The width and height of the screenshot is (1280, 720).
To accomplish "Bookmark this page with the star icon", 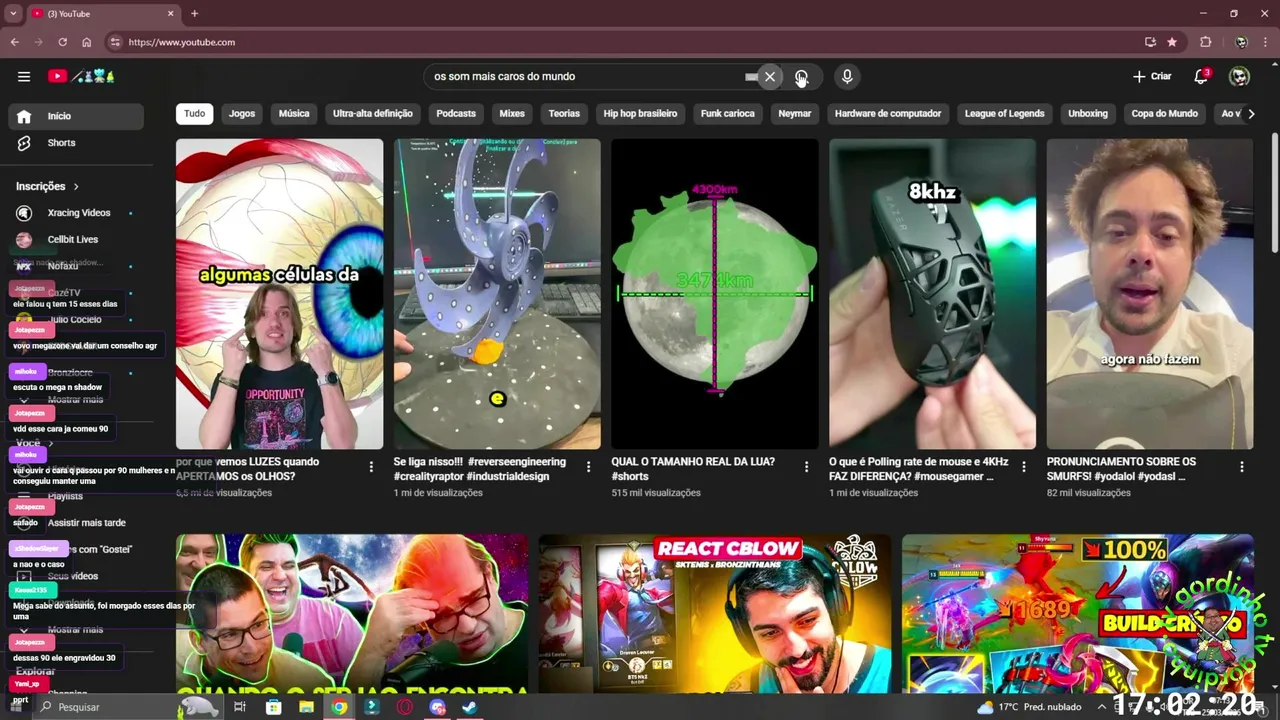I will pyautogui.click(x=1172, y=42).
